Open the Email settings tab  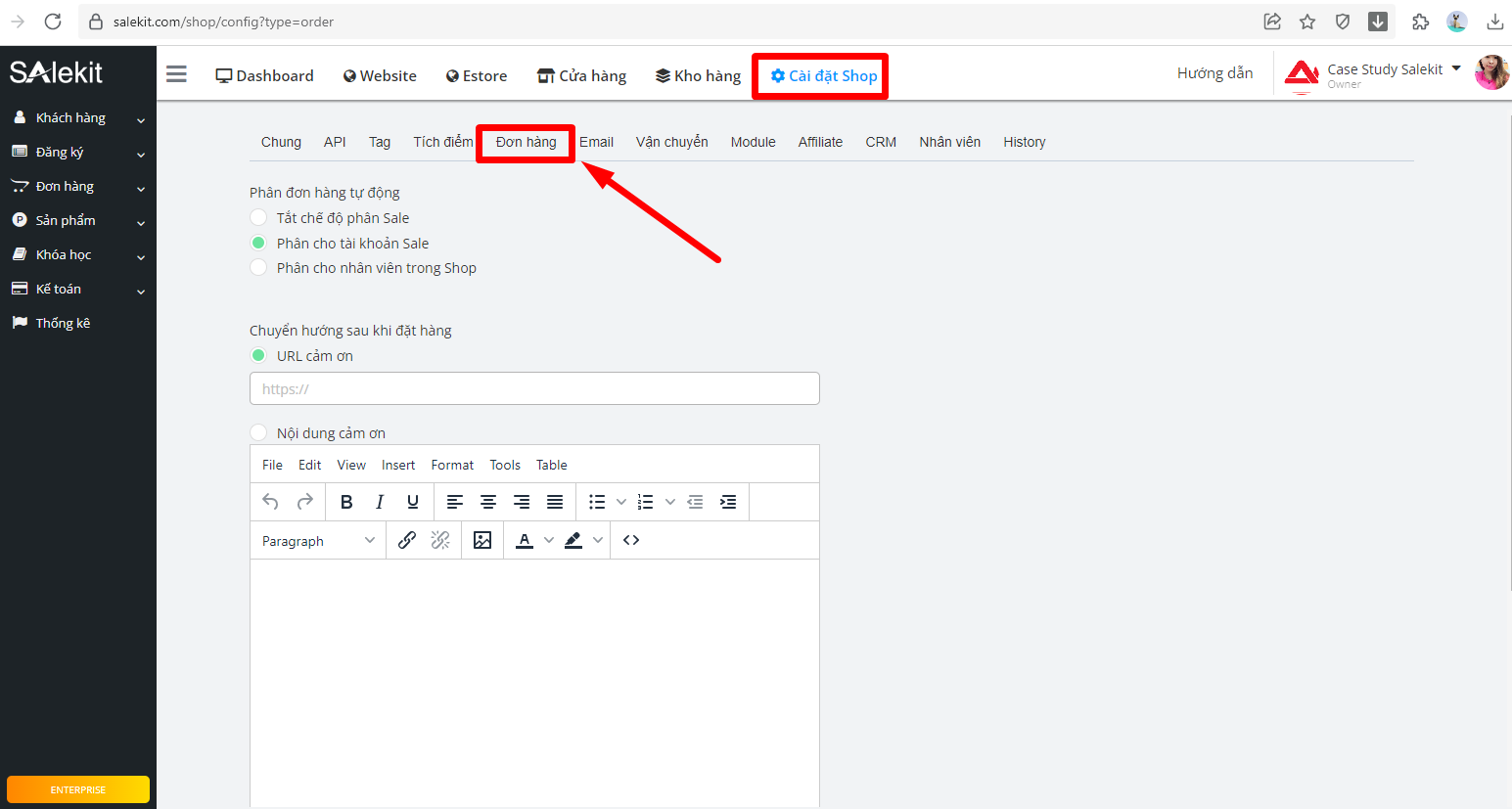[596, 142]
